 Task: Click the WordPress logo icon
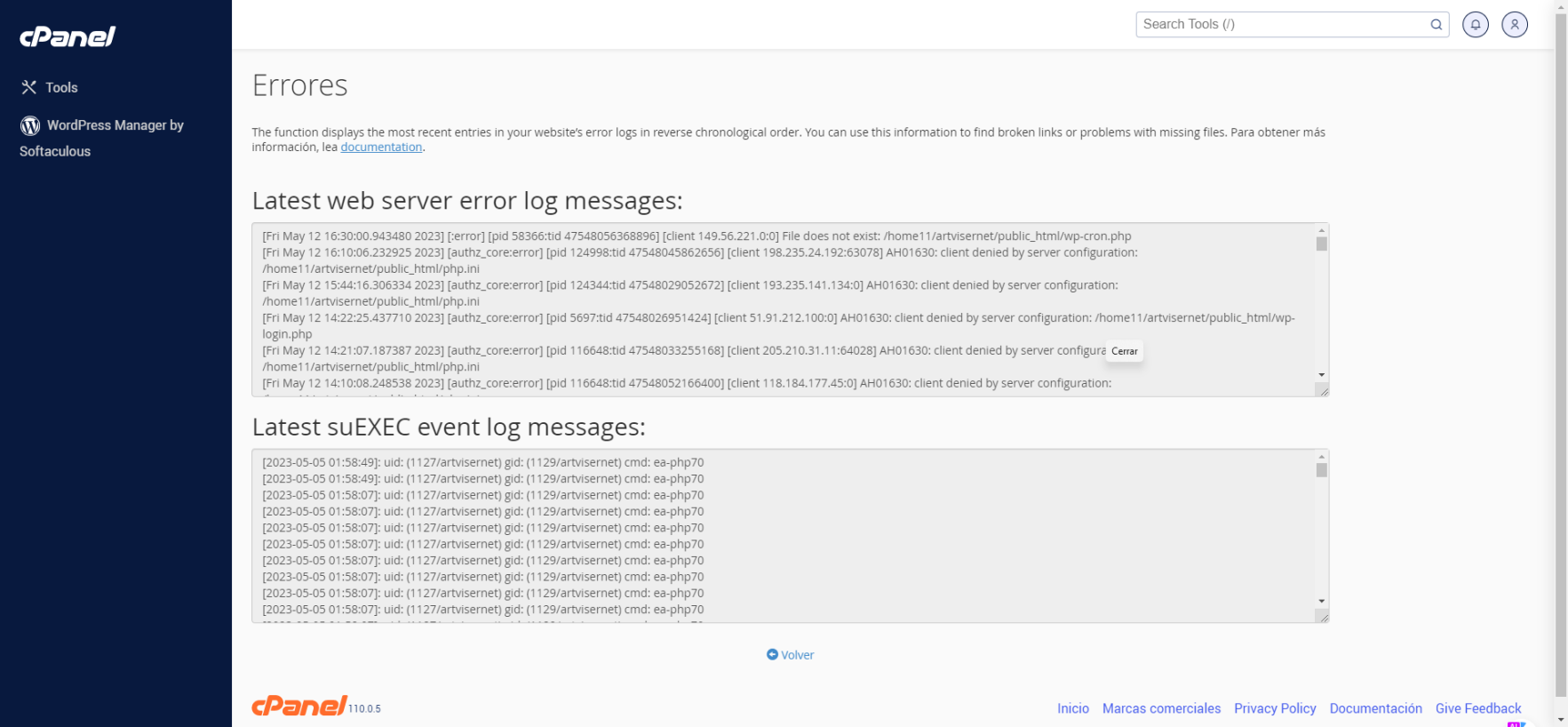pos(30,126)
